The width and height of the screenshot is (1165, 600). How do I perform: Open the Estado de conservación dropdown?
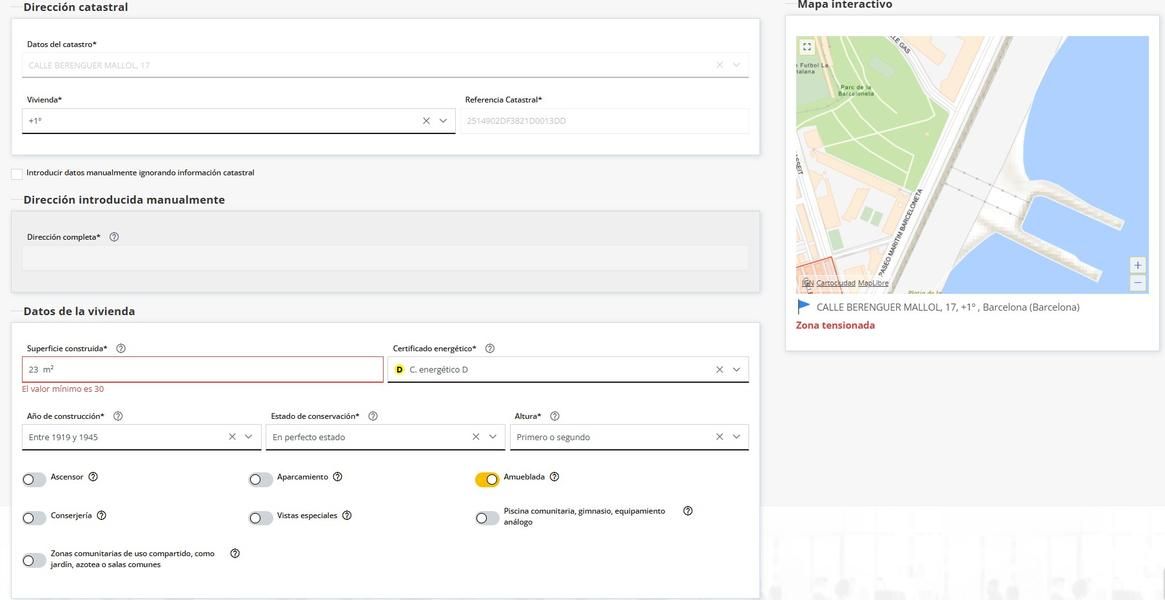tap(492, 437)
